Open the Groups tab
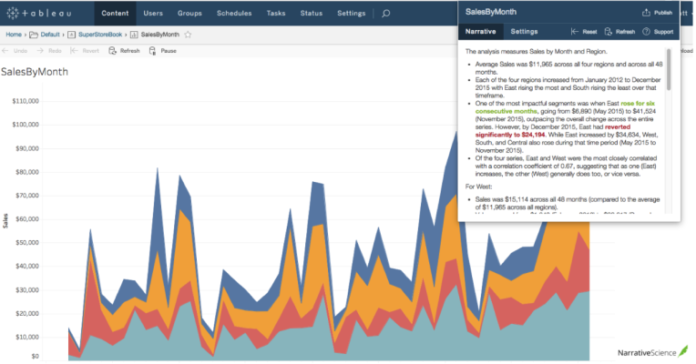 (x=190, y=13)
